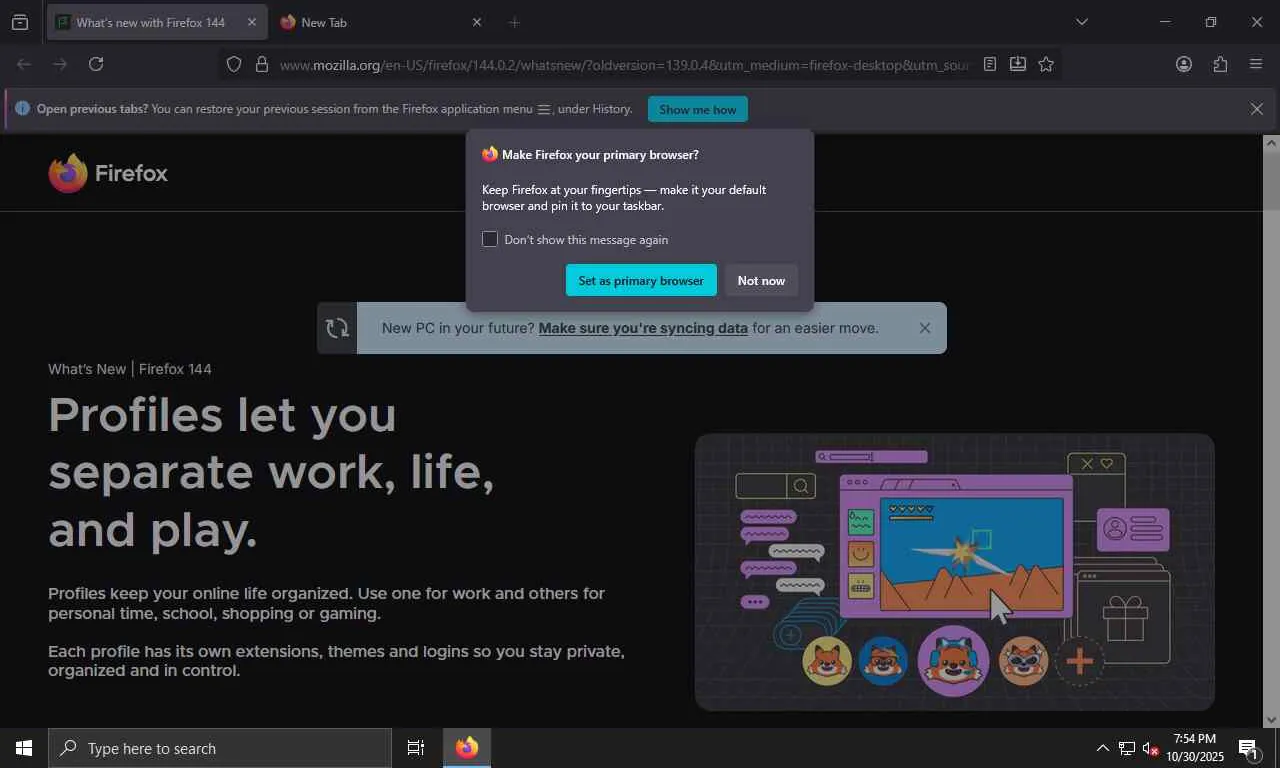Image resolution: width=1280 pixels, height=768 pixels.
Task: Choose 'Not now' in the popup
Action: [x=761, y=280]
